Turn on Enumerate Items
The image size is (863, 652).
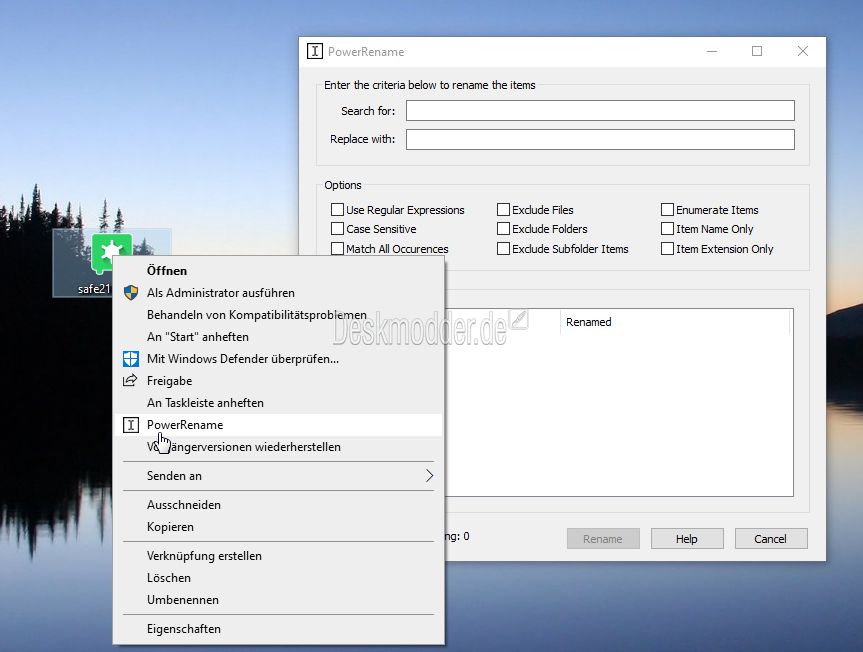(x=667, y=210)
